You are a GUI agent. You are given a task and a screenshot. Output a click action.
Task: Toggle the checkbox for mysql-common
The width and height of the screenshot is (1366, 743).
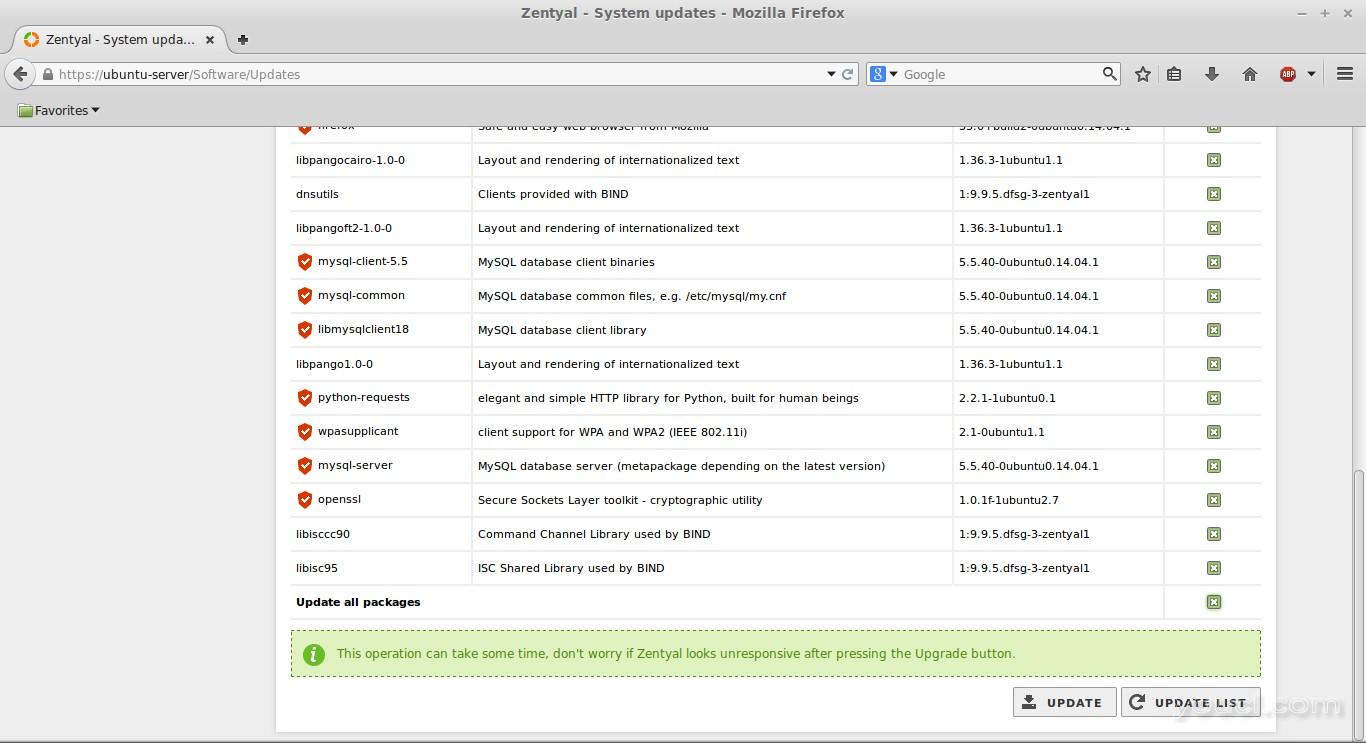(x=1213, y=296)
